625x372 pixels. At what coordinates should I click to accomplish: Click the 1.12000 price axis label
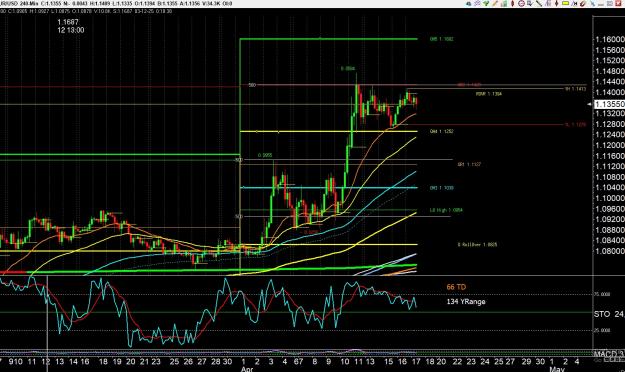[x=609, y=145]
